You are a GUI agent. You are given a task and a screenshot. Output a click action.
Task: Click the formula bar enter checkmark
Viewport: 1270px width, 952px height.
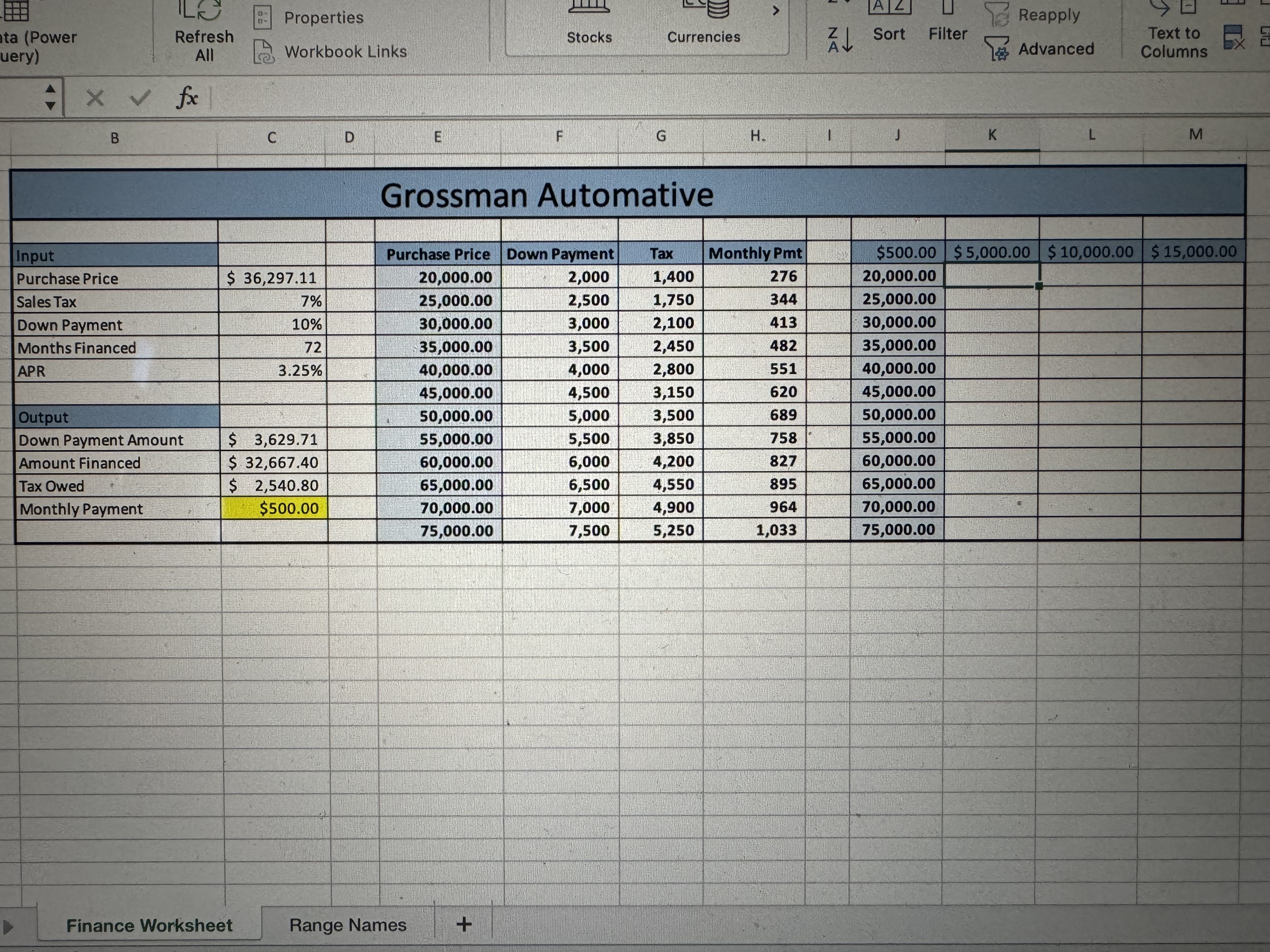[140, 98]
